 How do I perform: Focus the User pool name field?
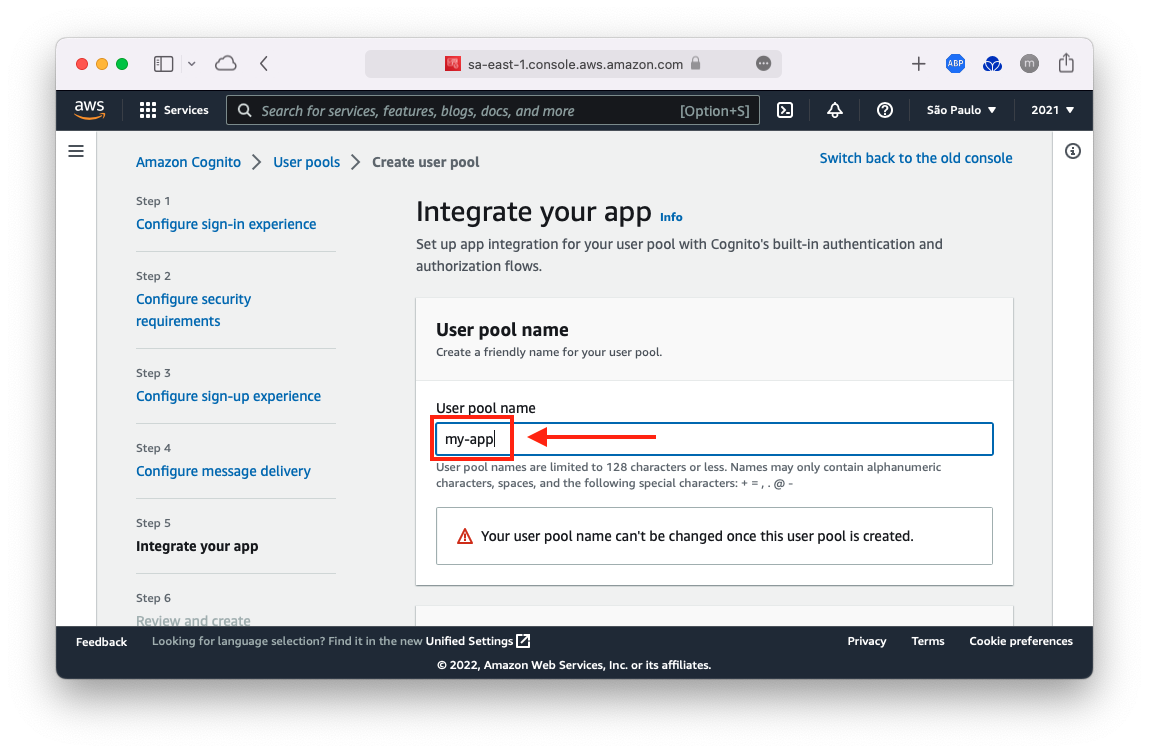point(714,439)
